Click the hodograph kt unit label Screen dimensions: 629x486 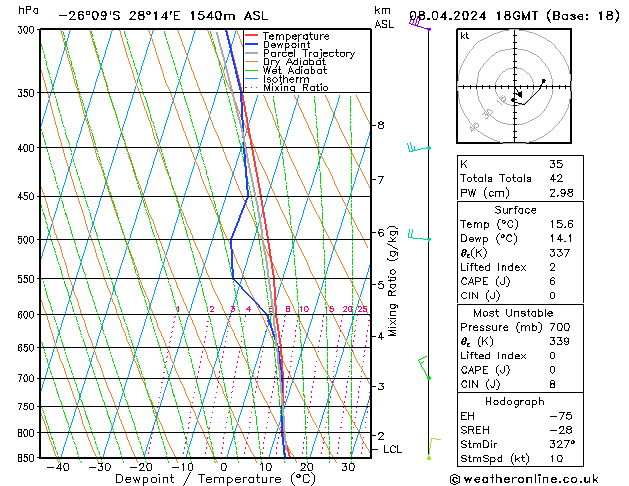[x=465, y=36]
